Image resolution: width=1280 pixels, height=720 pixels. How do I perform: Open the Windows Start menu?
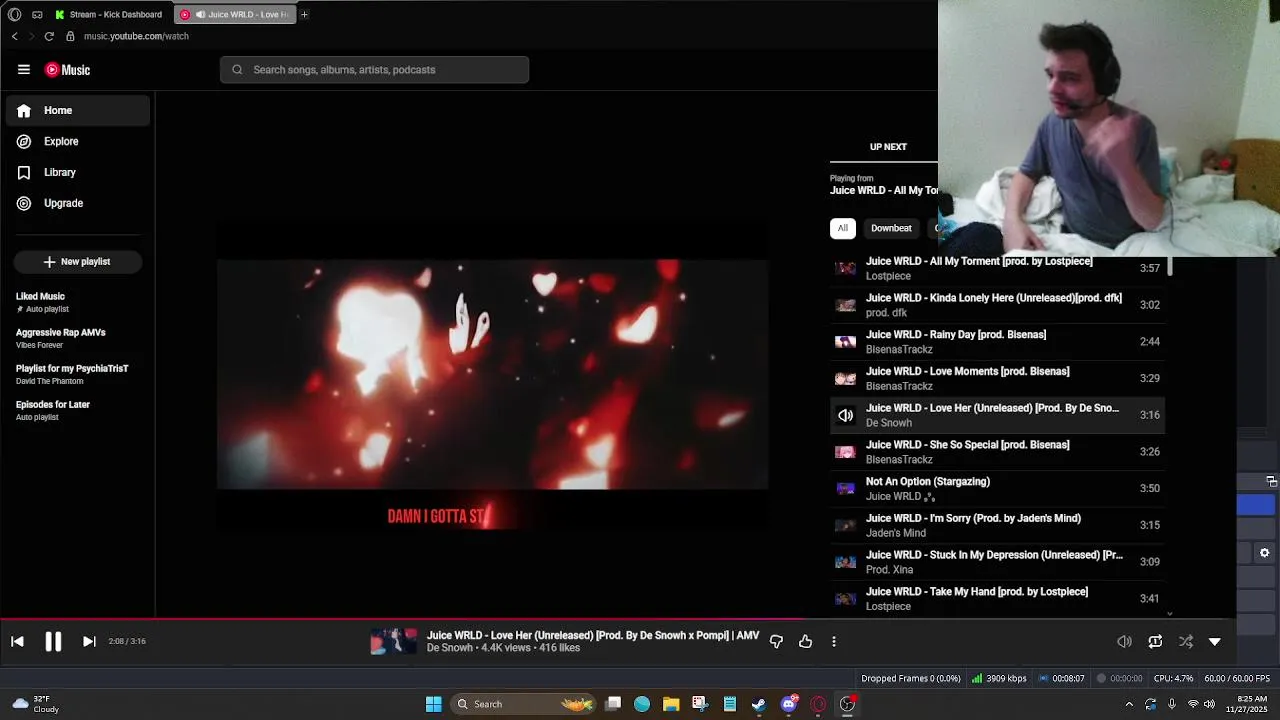click(433, 704)
